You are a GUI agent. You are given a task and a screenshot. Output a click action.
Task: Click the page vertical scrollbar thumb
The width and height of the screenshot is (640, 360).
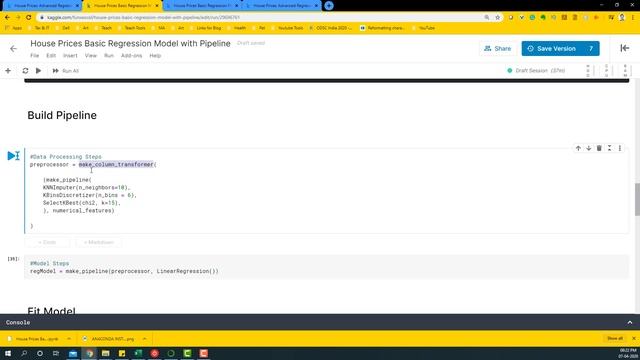637,199
